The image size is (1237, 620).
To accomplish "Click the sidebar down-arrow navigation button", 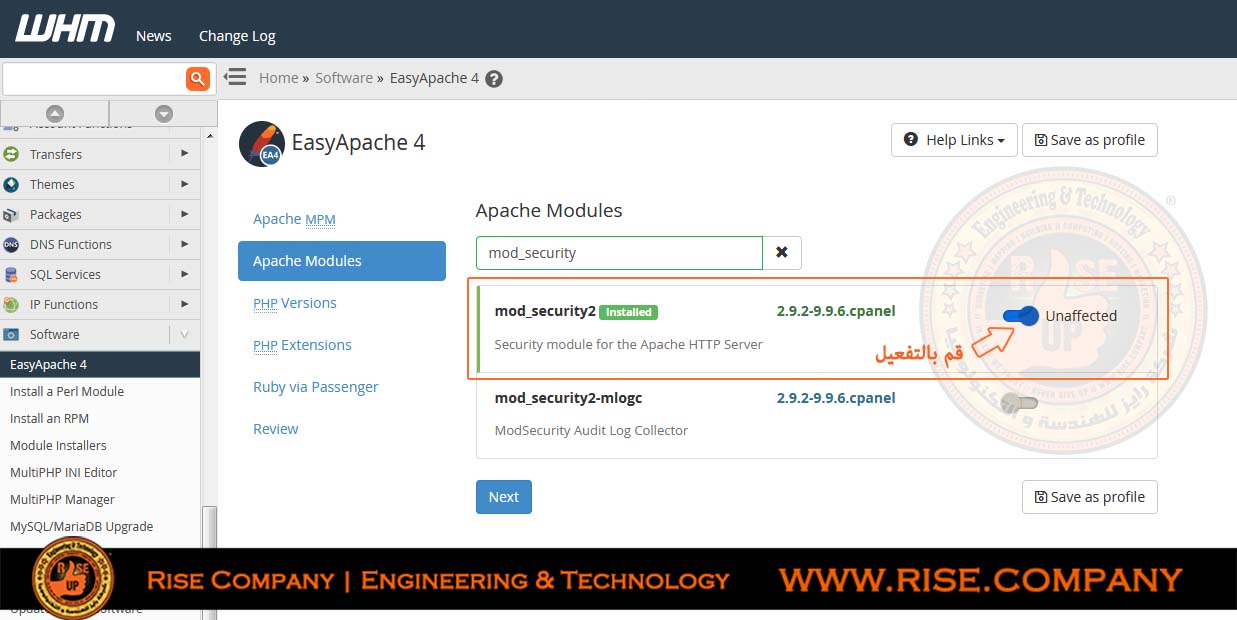I will [164, 113].
